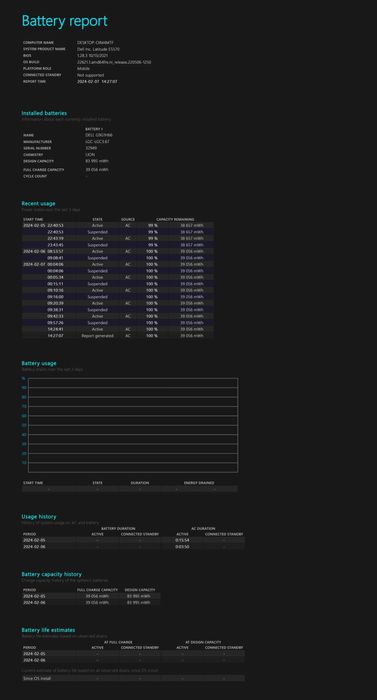Select the Since OS install row
377x700 pixels.
point(133,678)
